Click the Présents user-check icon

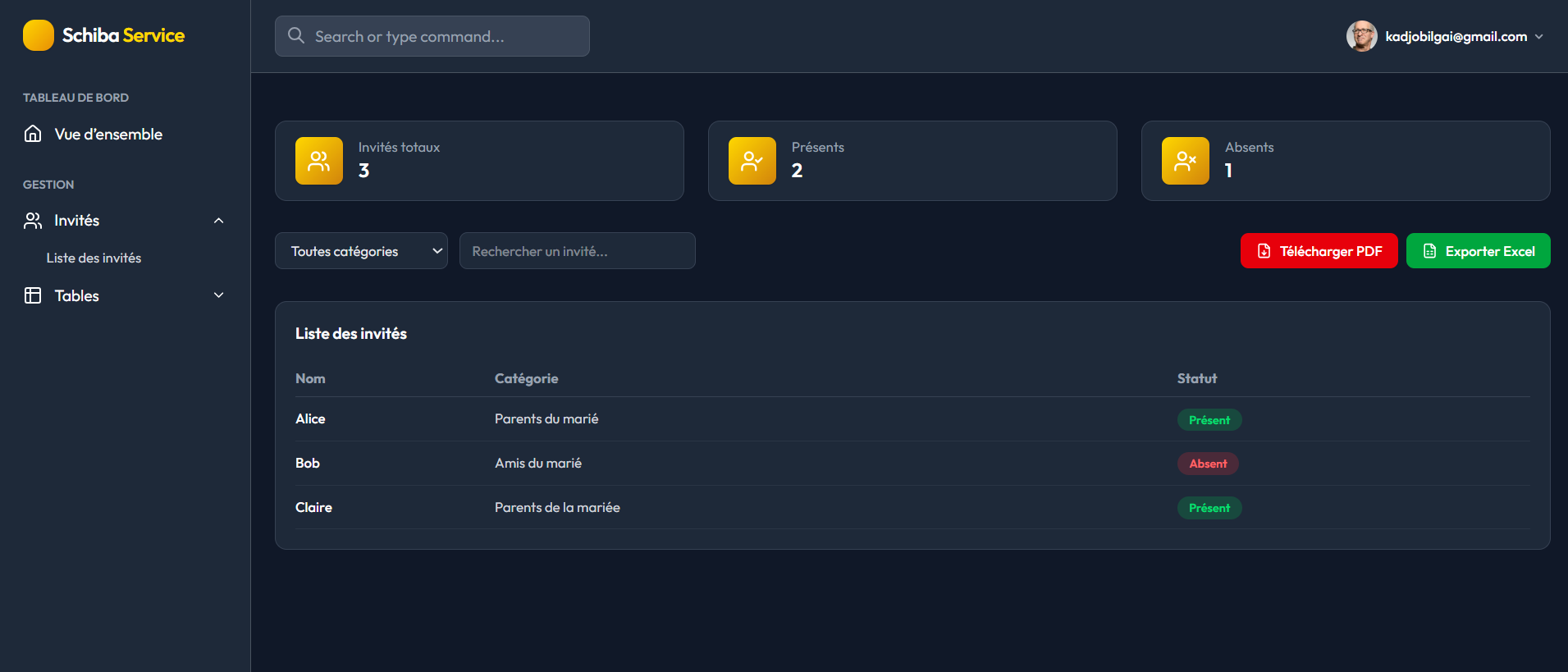pos(752,161)
